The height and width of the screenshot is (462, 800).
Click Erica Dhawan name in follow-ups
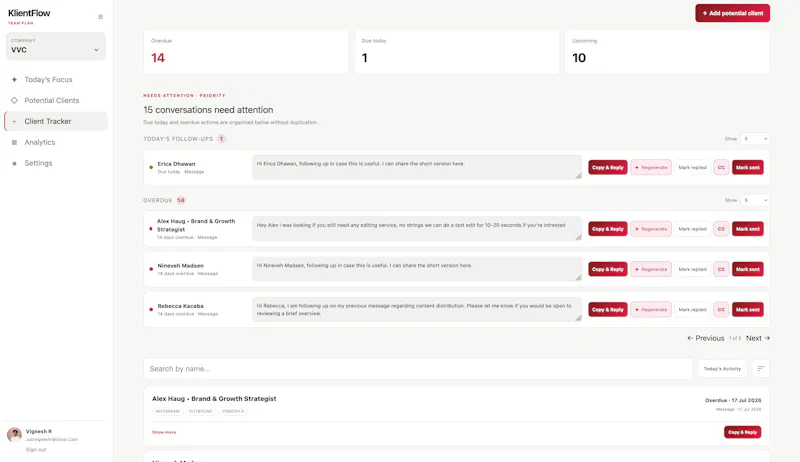pos(176,164)
